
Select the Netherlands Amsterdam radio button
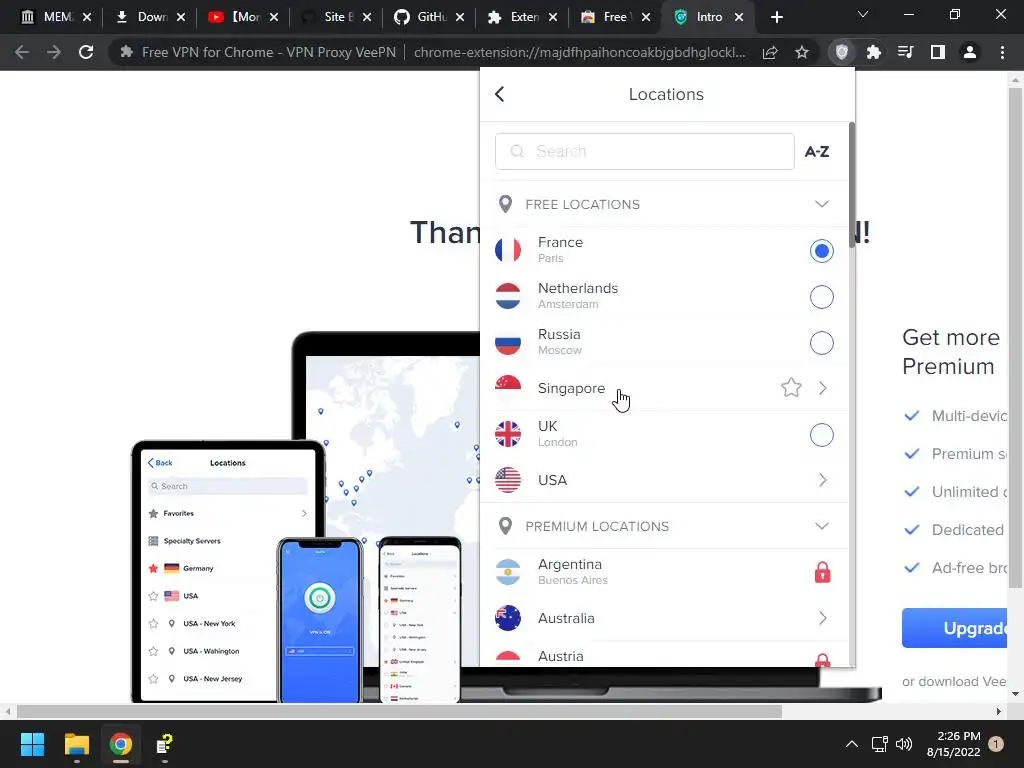(x=822, y=297)
